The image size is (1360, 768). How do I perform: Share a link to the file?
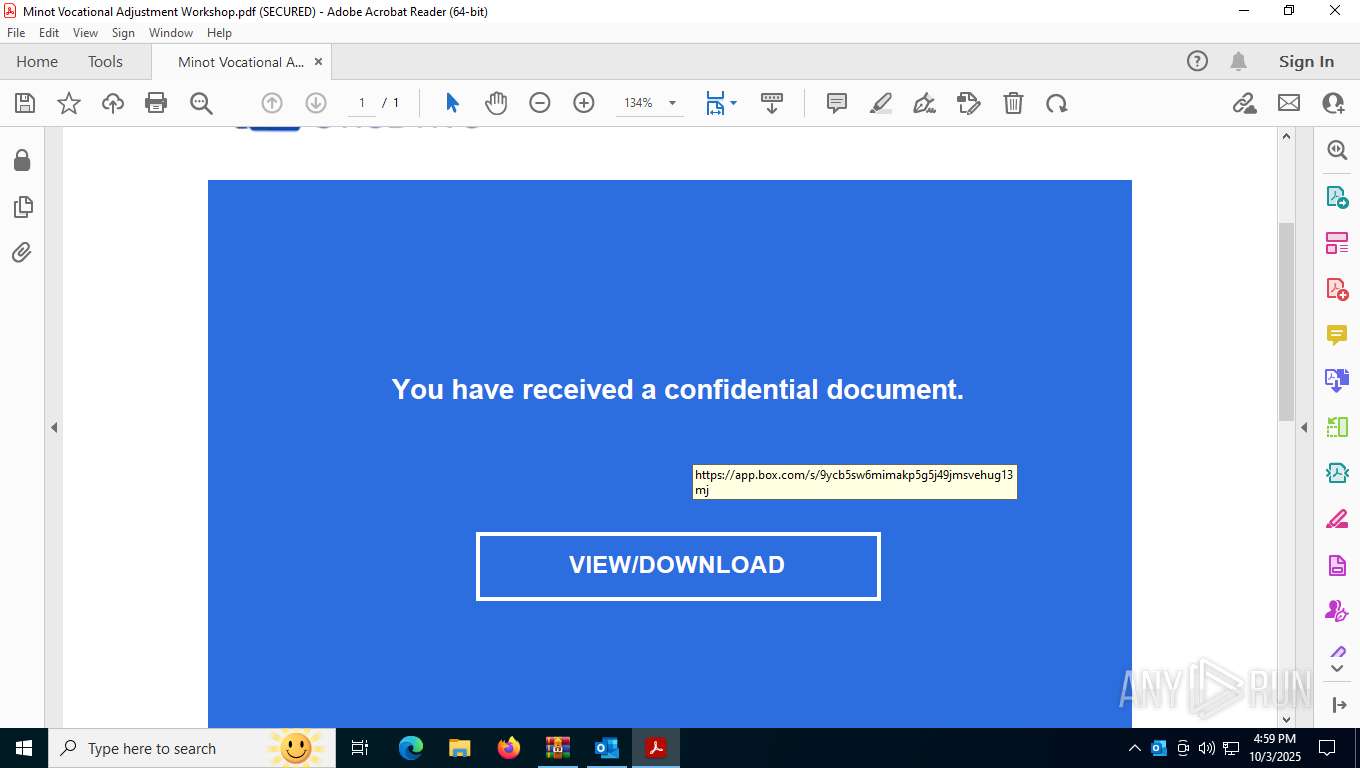click(x=1245, y=103)
